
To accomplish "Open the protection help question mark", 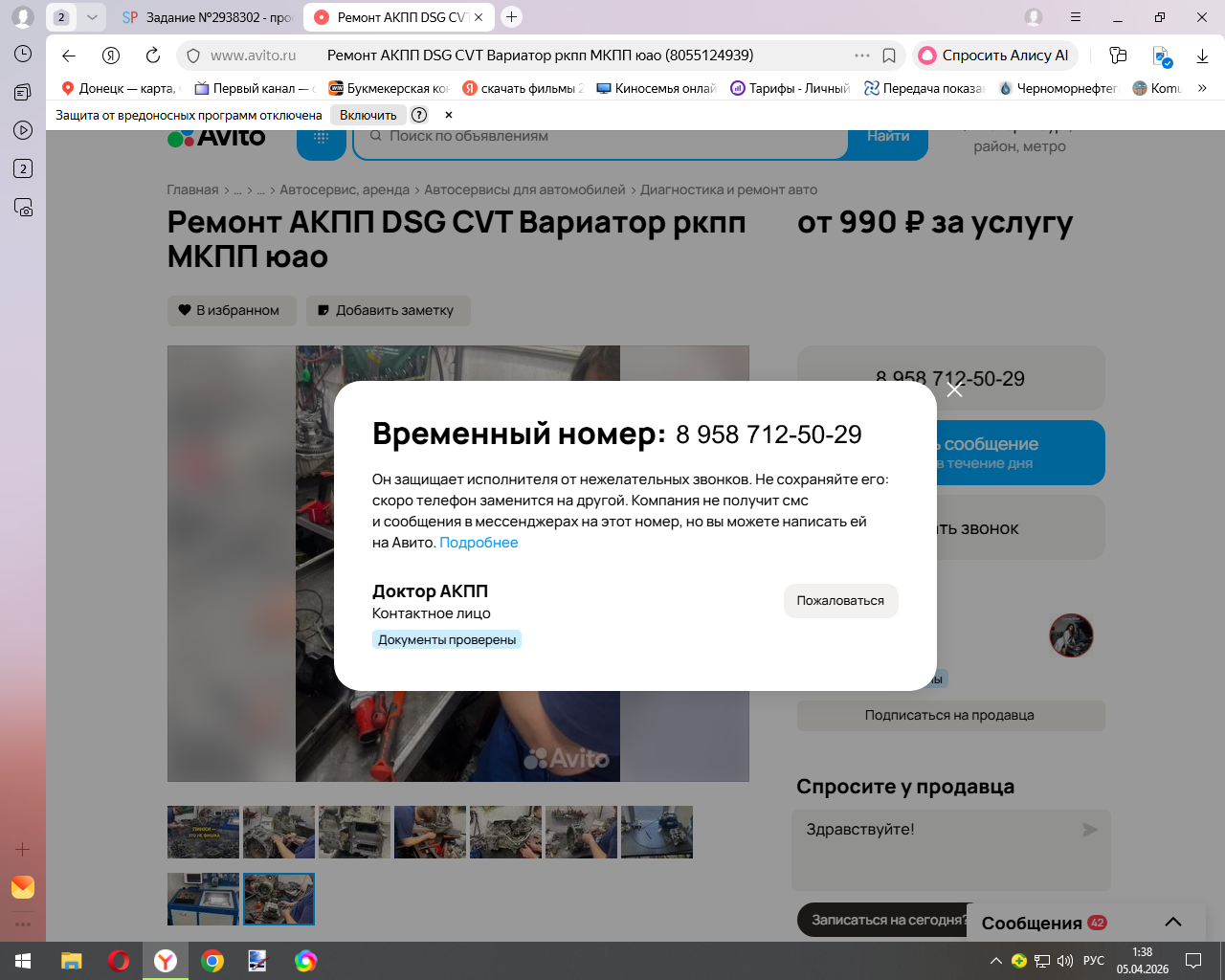I will pyautogui.click(x=419, y=115).
